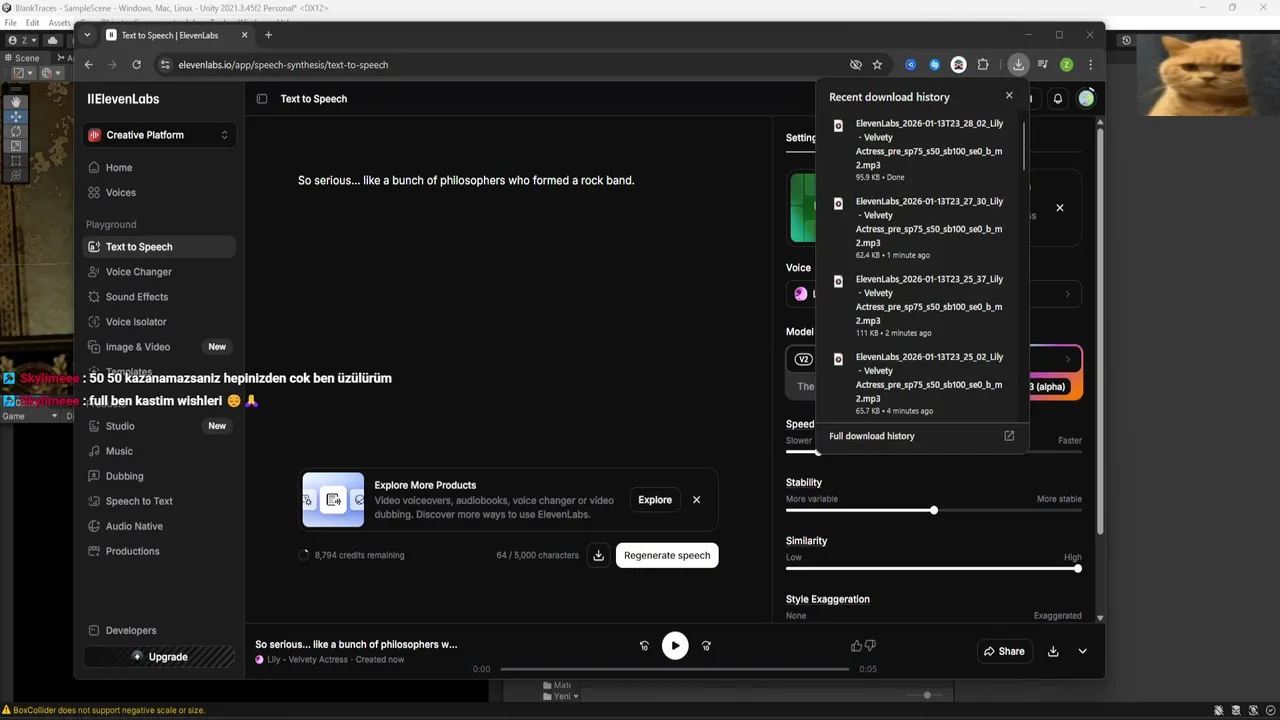Open Creative Platform switcher dropdown

(159, 135)
